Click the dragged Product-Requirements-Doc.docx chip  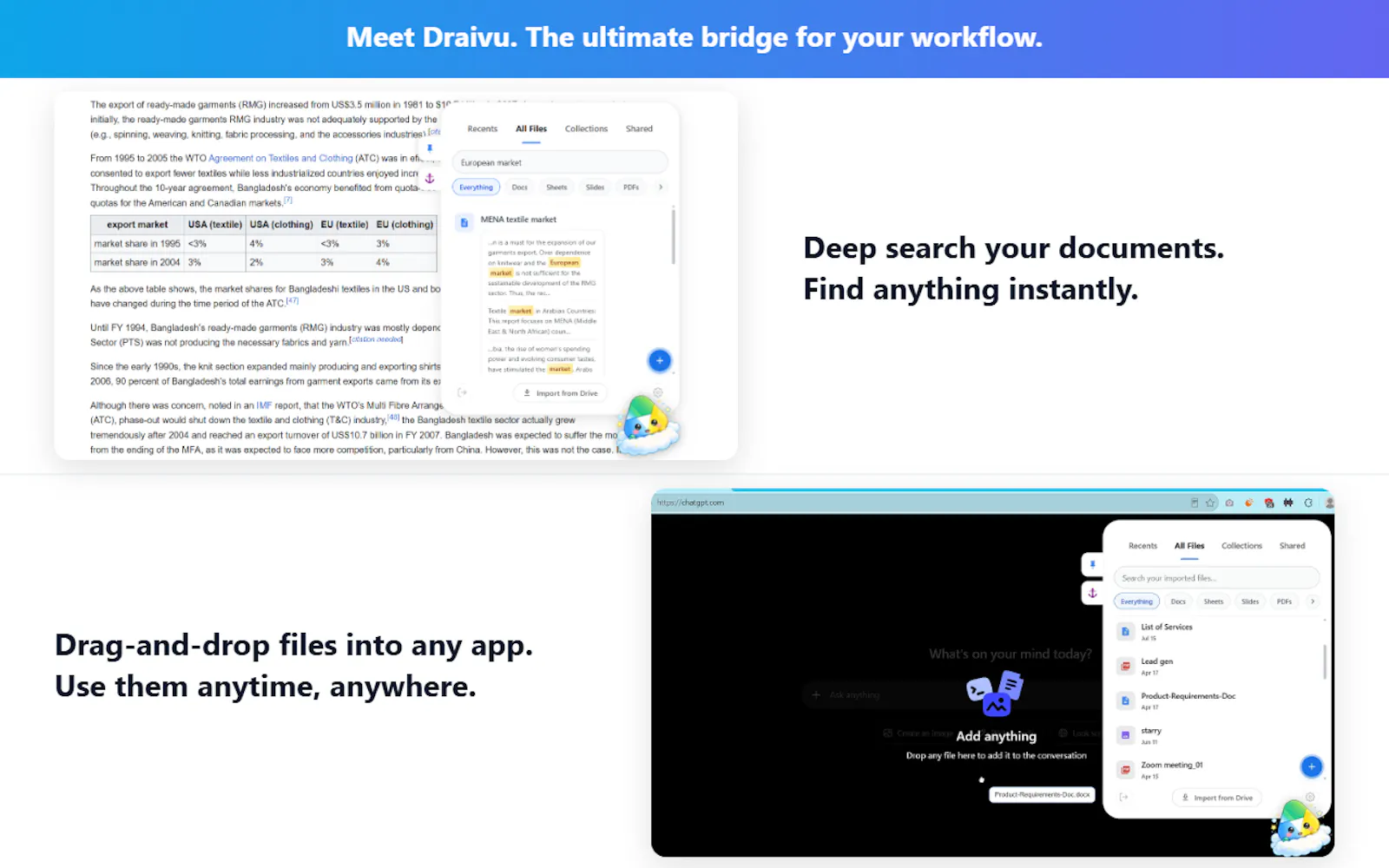(x=1042, y=794)
